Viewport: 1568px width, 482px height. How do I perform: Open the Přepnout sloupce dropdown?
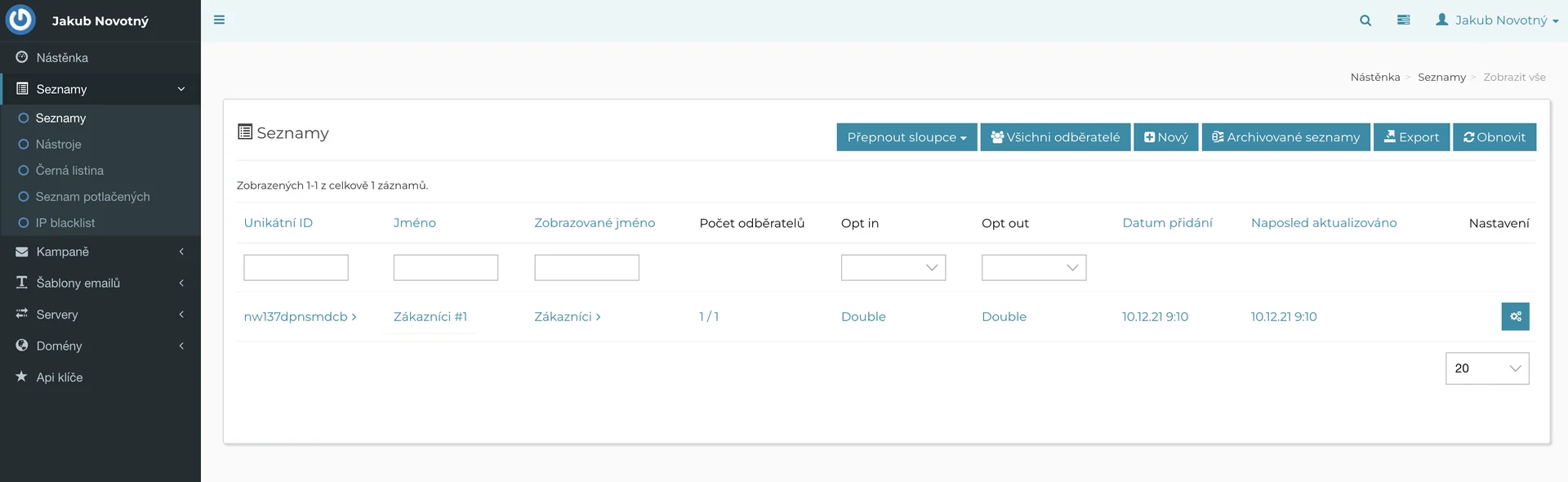(906, 137)
